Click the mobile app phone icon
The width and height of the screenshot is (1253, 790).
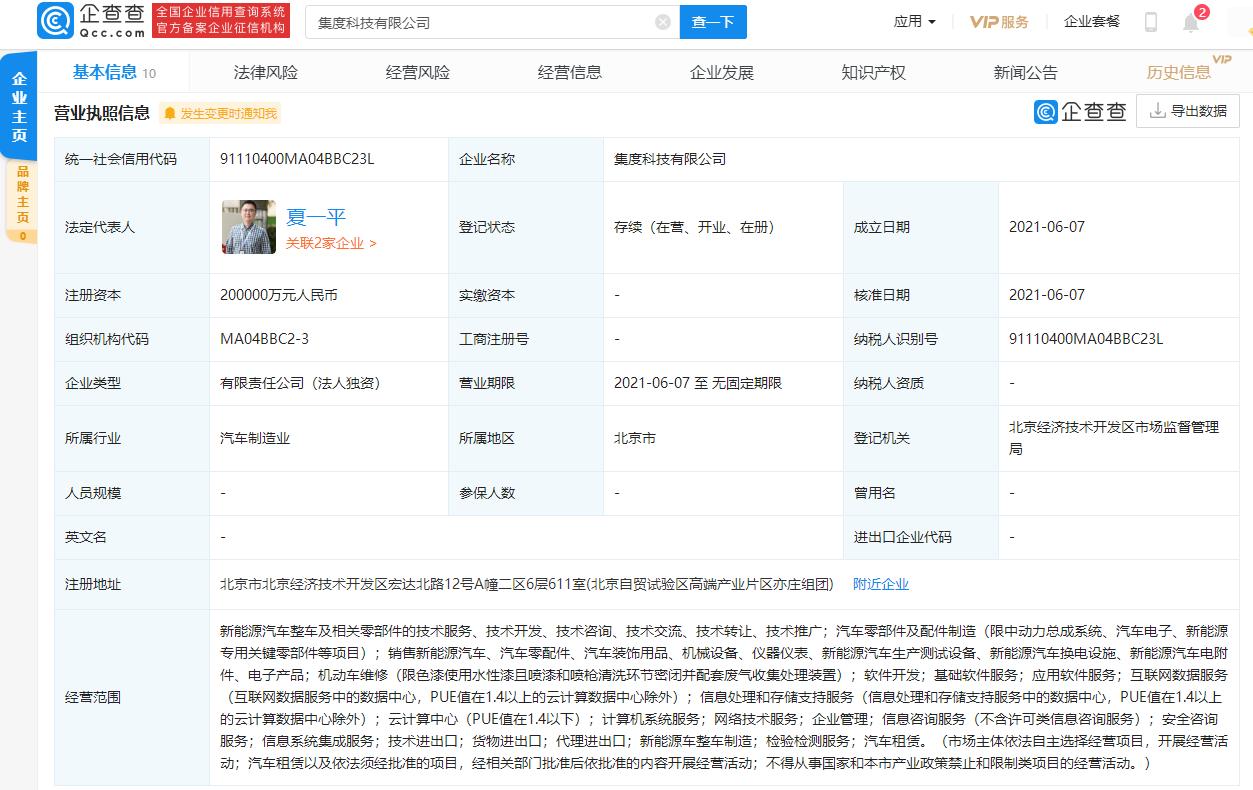point(1150,21)
